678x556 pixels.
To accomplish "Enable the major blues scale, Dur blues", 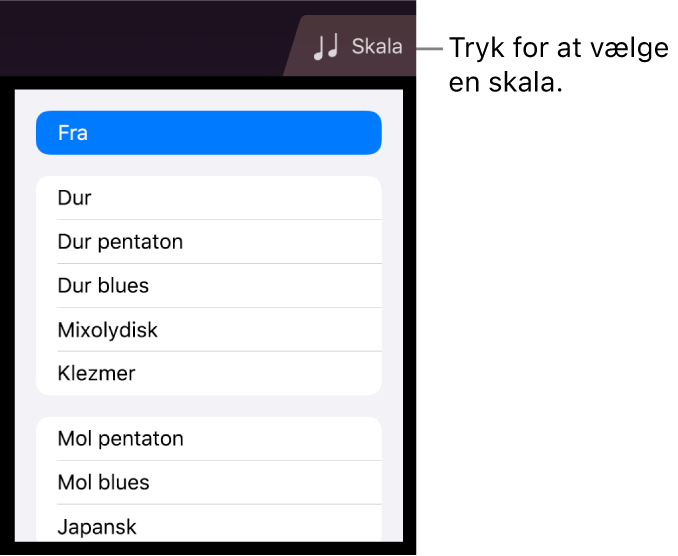I will [208, 286].
